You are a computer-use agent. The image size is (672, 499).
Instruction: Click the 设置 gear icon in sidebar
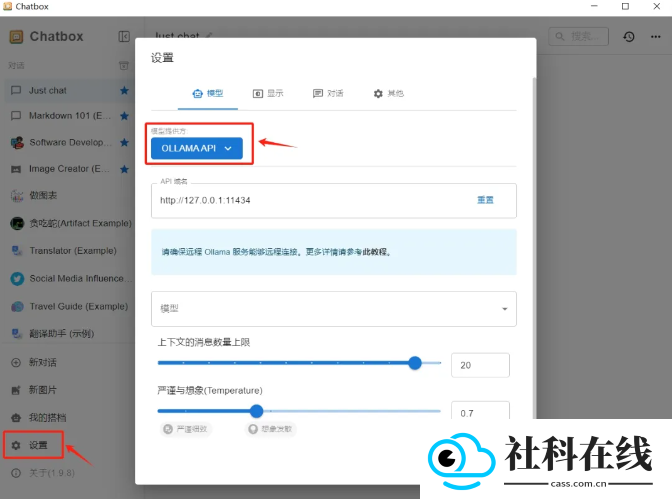pos(16,445)
